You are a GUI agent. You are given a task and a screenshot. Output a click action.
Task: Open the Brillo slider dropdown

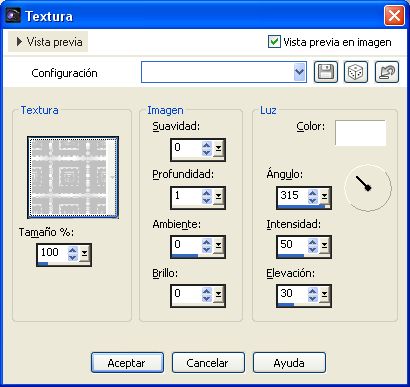coord(219,296)
